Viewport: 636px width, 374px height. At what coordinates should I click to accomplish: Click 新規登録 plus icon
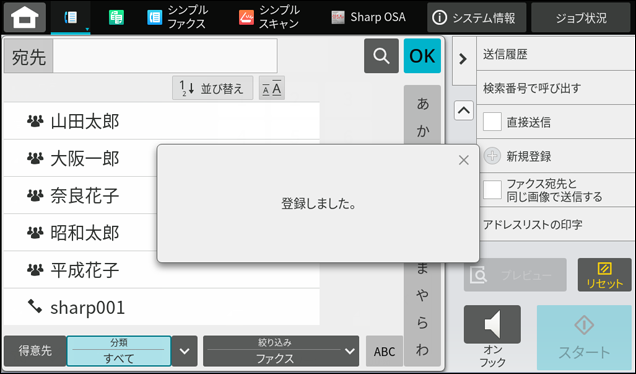492,156
